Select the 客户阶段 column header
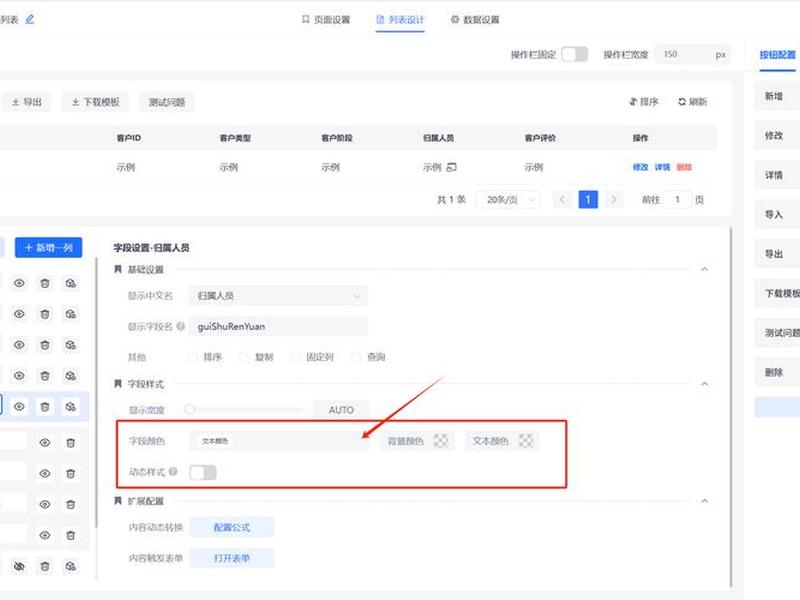The image size is (800, 600). (337, 138)
